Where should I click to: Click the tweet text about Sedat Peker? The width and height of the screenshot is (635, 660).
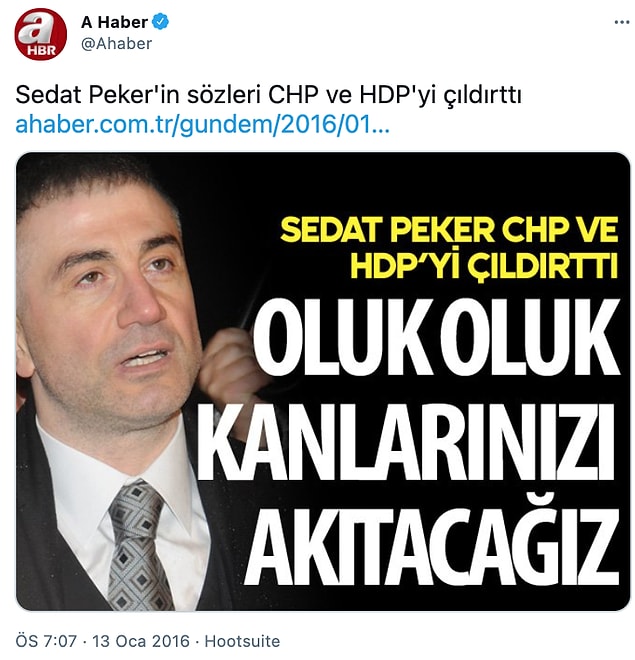[x=268, y=95]
